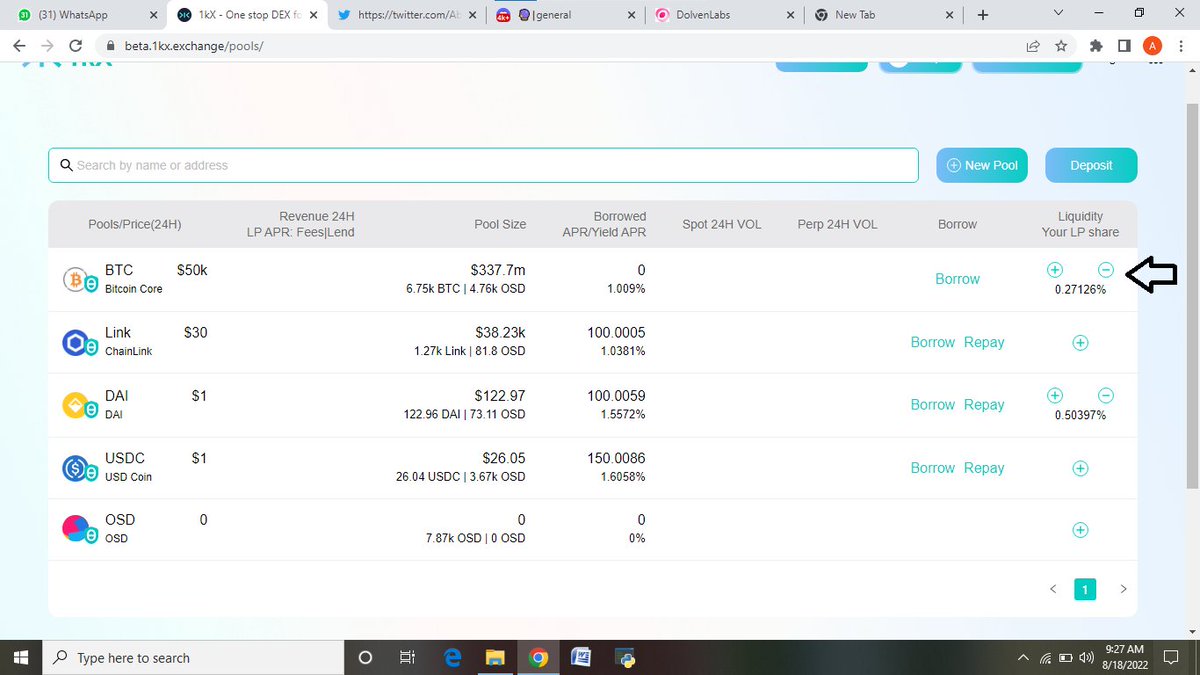Click Borrow for the BTC pool
The height and width of the screenshot is (675, 1200).
pos(957,279)
